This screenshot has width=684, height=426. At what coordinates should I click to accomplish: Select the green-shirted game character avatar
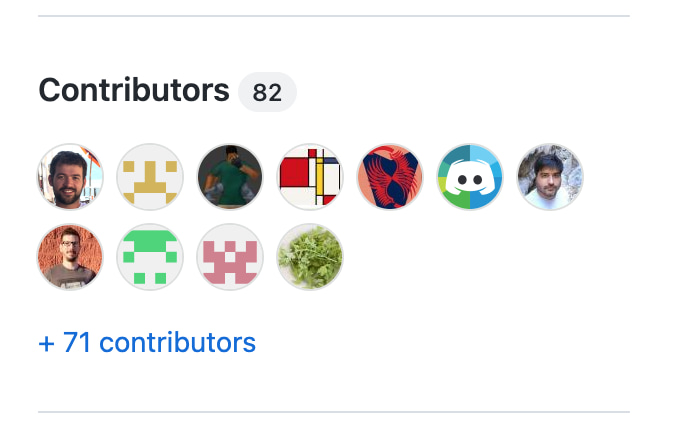click(230, 177)
